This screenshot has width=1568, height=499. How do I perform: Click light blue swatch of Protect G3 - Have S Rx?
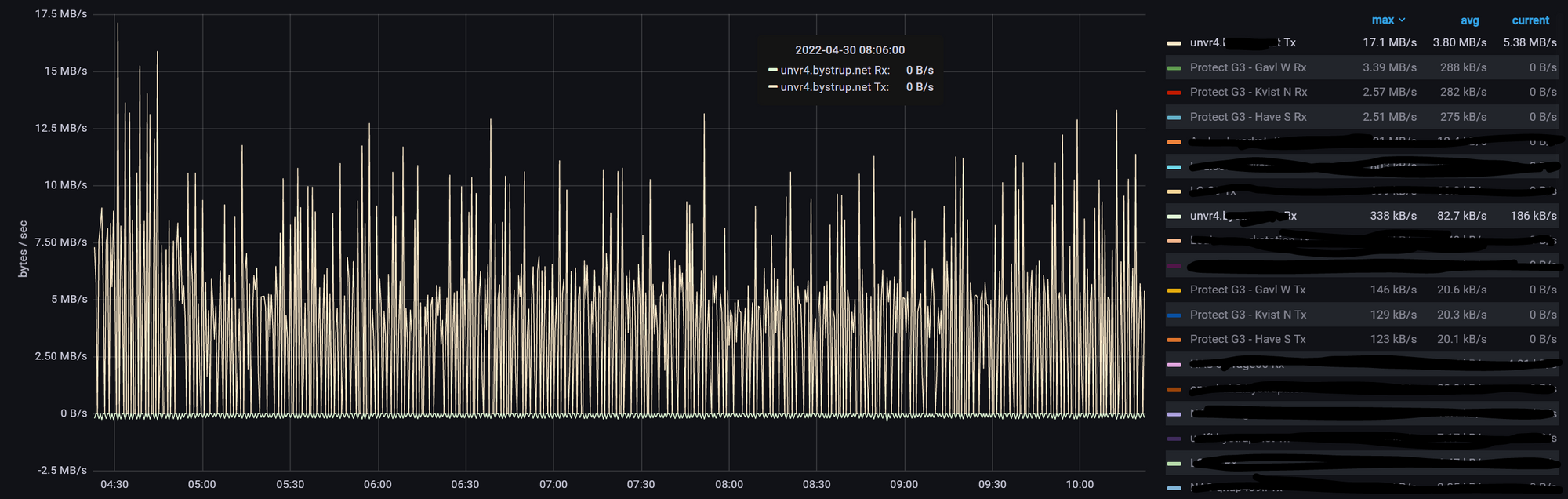pyautogui.click(x=1174, y=118)
